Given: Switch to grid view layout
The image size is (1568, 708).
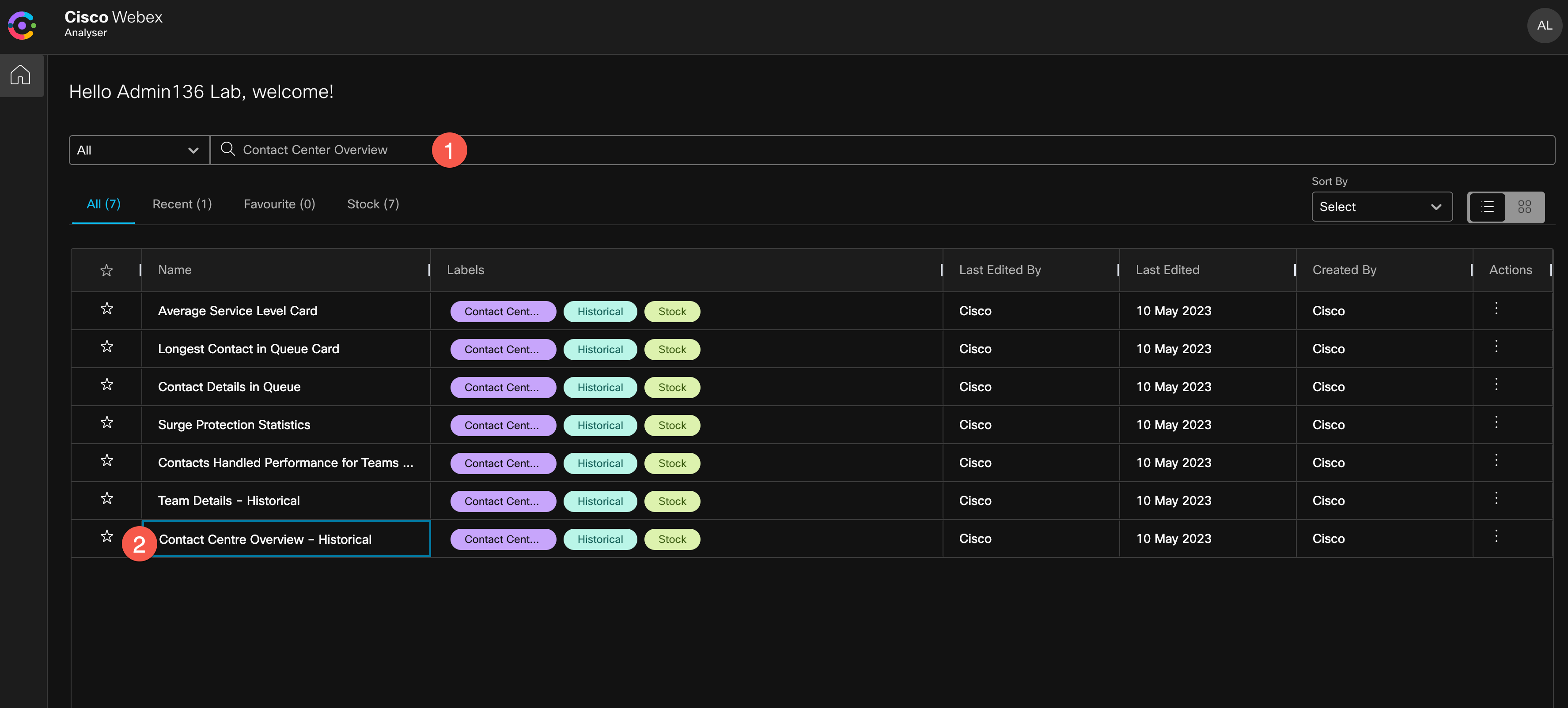Looking at the screenshot, I should pyautogui.click(x=1524, y=207).
